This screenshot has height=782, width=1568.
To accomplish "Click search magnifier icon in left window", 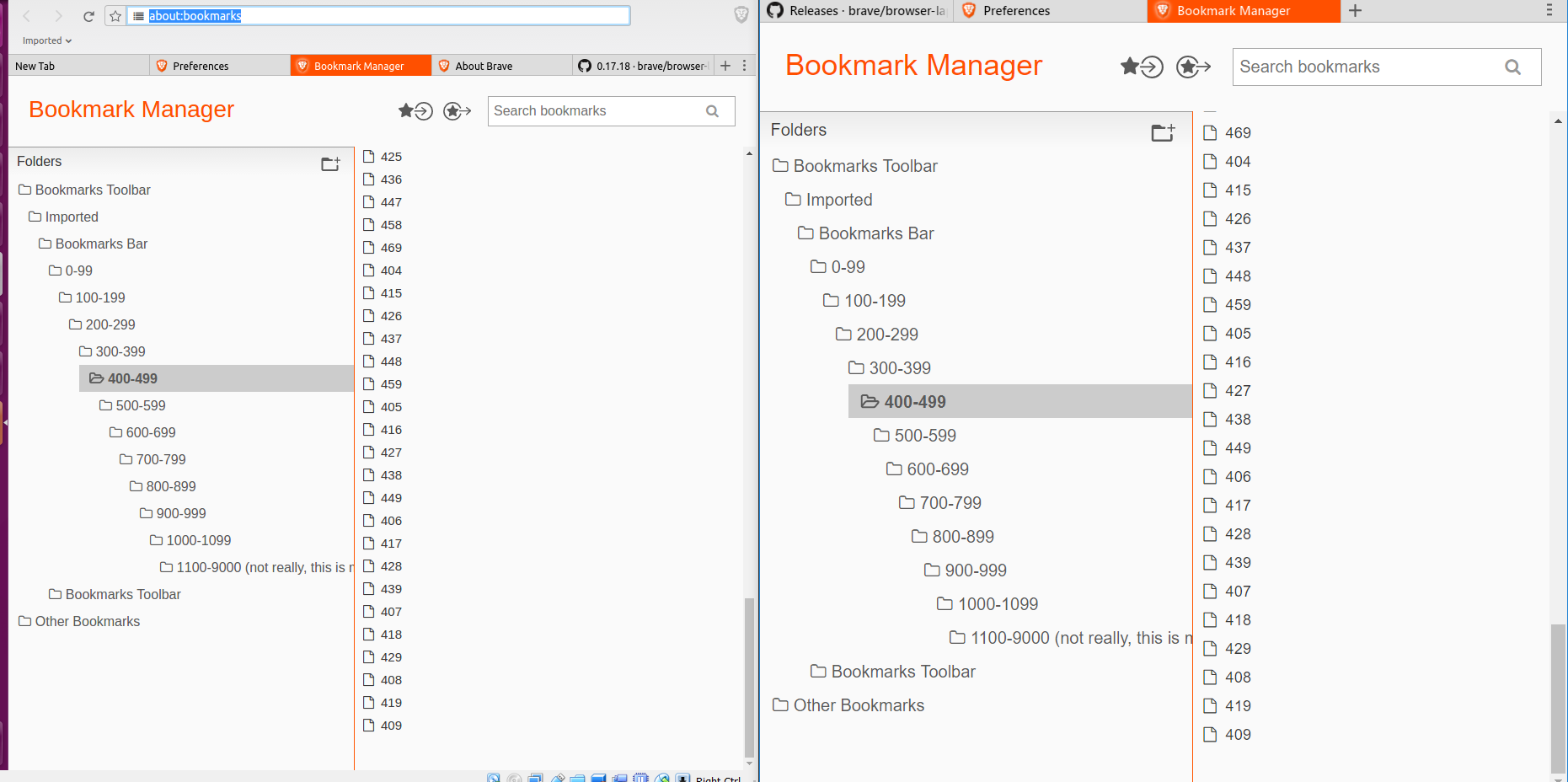I will [712, 111].
